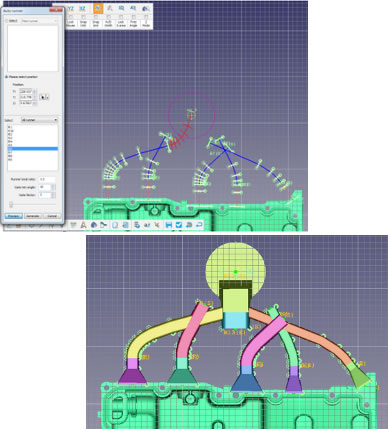This screenshot has width=388, height=429.
Task: Click the blue save disk icon
Action: point(169,225)
